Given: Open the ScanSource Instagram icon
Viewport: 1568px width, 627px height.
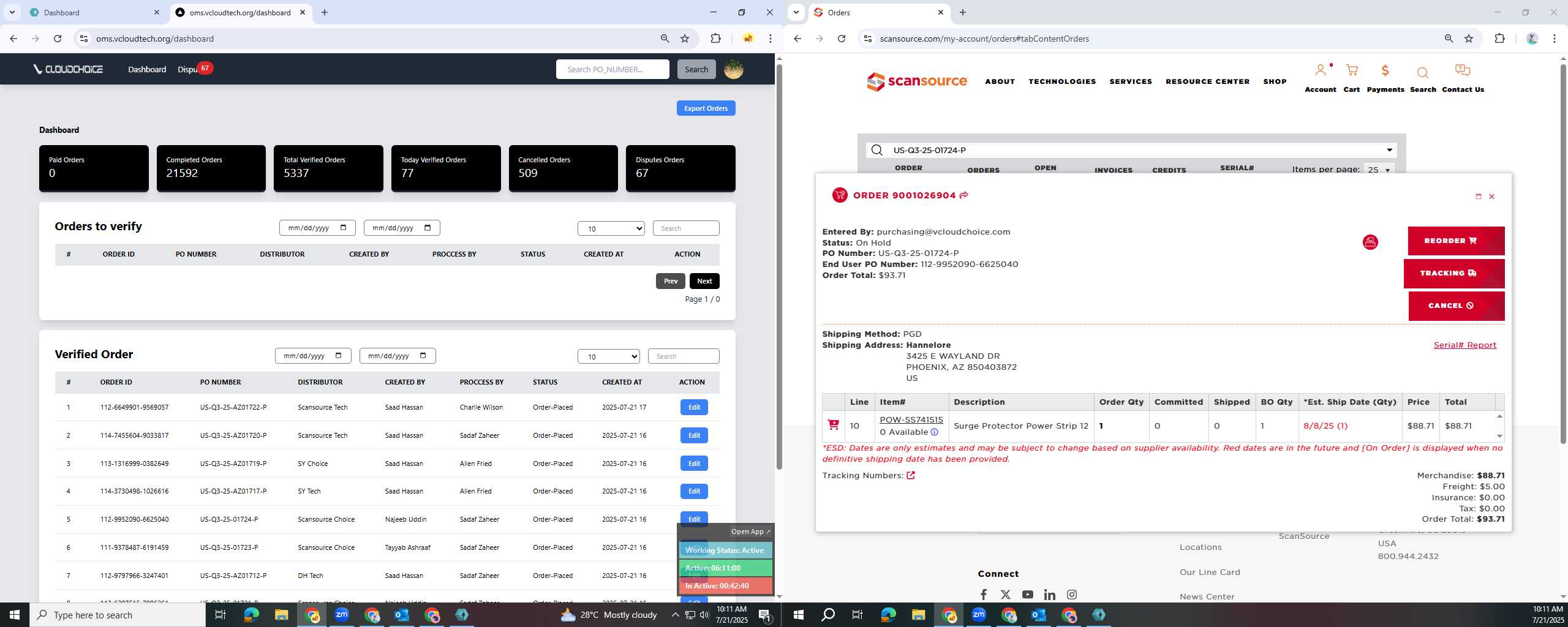Looking at the screenshot, I should coord(1071,595).
